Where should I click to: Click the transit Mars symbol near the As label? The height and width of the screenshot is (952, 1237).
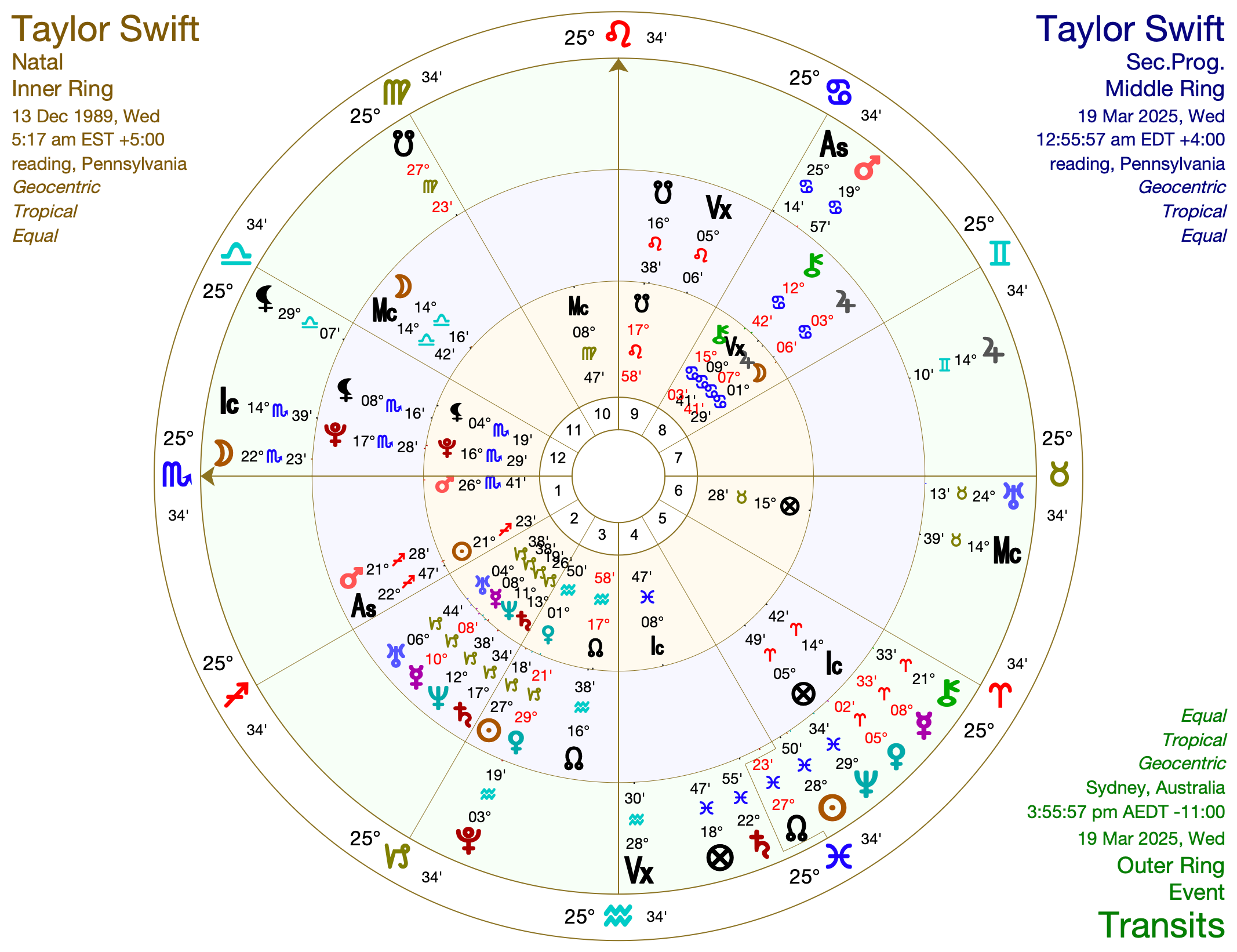pyautogui.click(x=867, y=167)
